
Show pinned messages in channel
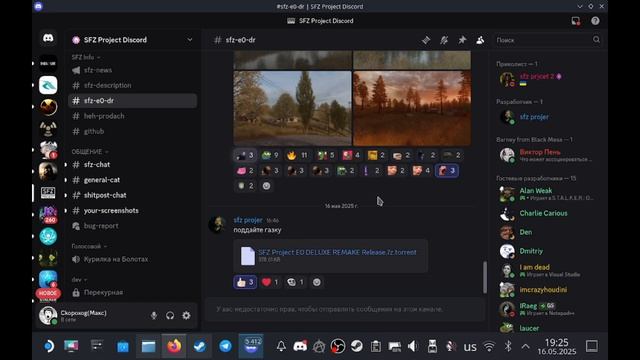pyautogui.click(x=462, y=40)
